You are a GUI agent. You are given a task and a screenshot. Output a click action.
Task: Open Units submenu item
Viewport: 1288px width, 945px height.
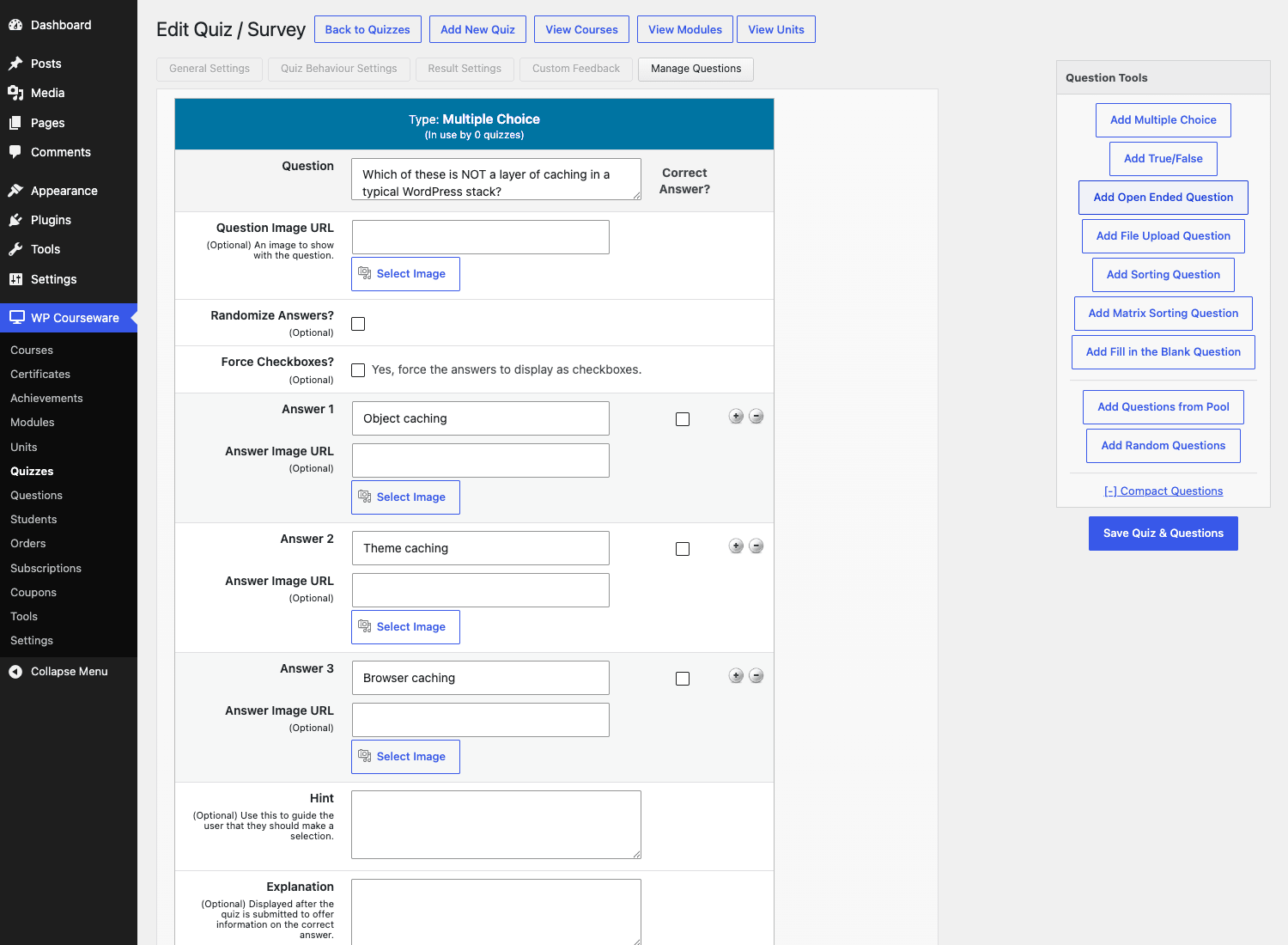(x=24, y=448)
